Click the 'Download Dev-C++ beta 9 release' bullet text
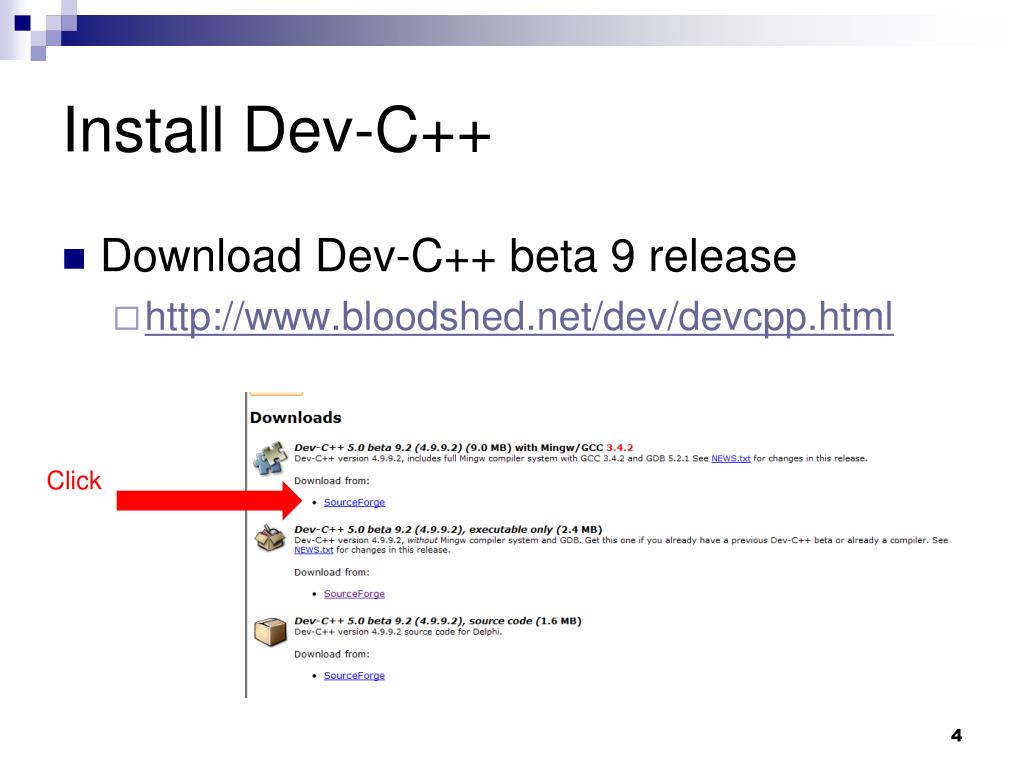Image resolution: width=1024 pixels, height=768 pixels. click(x=448, y=256)
